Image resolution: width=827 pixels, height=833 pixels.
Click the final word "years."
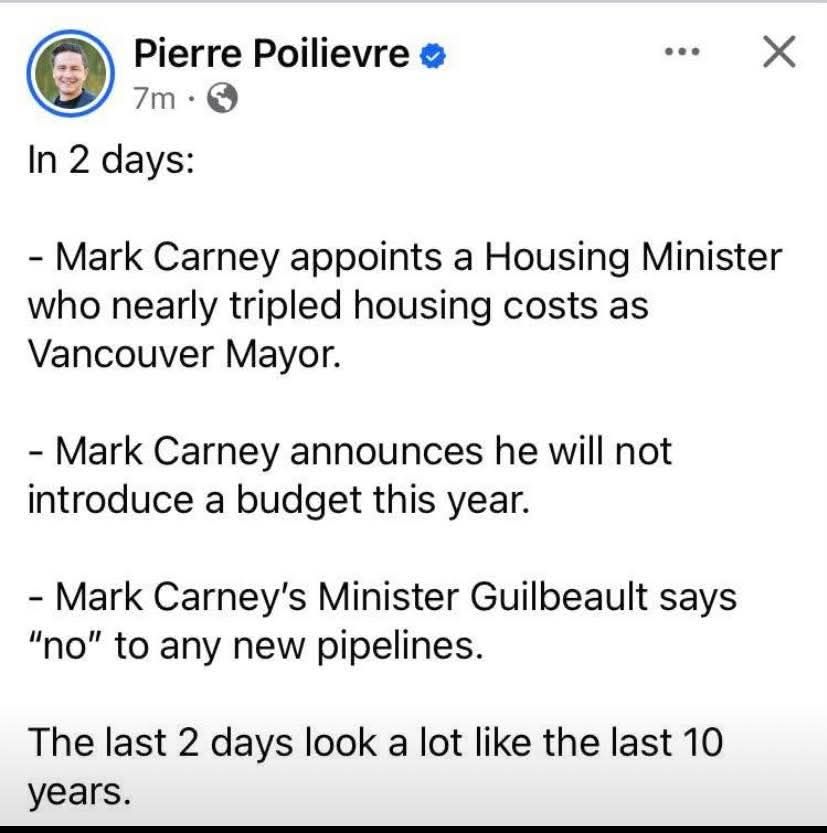coord(79,793)
